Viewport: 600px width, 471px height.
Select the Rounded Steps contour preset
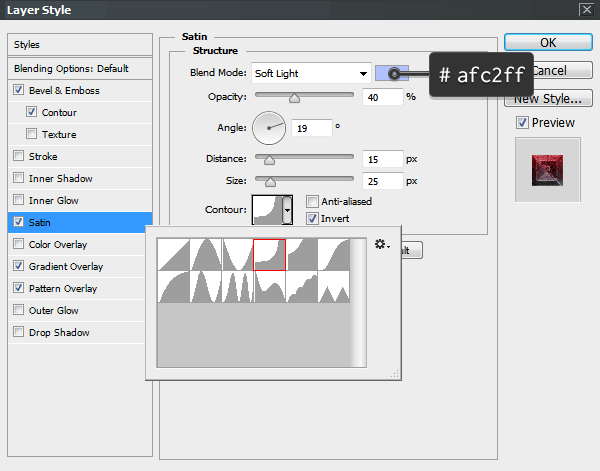click(301, 286)
